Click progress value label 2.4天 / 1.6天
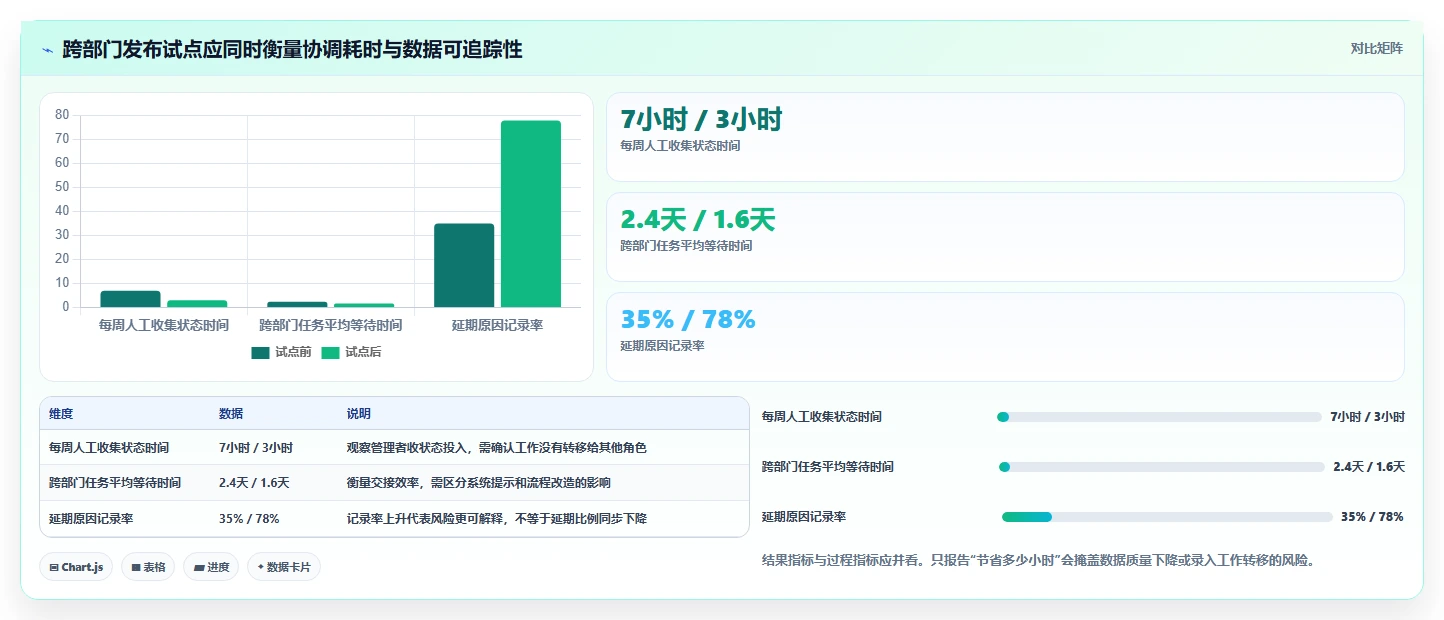 pos(1369,467)
